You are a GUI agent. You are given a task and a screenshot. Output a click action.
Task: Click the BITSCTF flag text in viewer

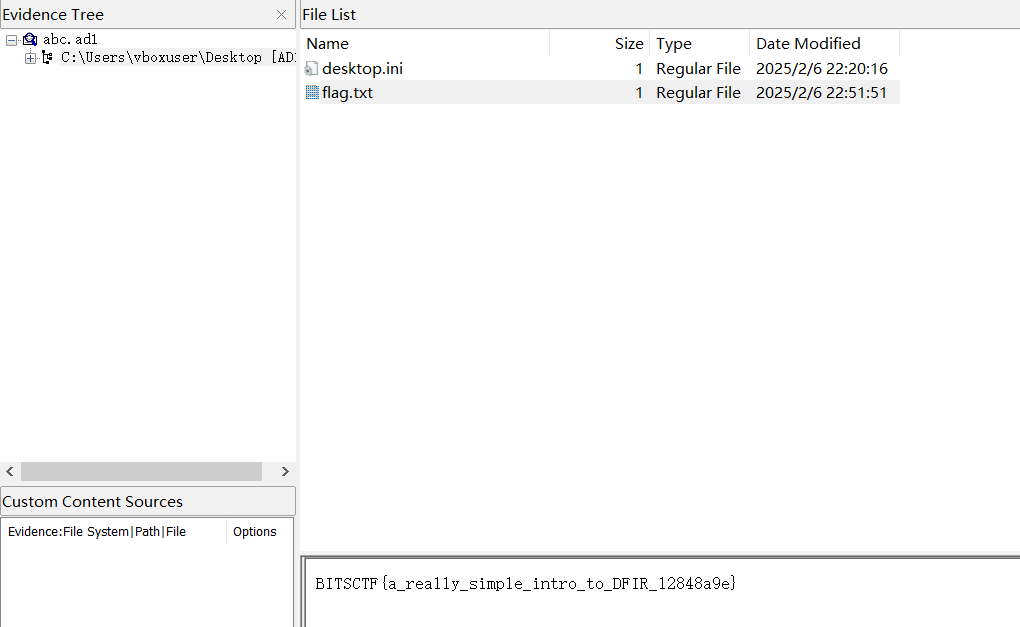point(525,583)
